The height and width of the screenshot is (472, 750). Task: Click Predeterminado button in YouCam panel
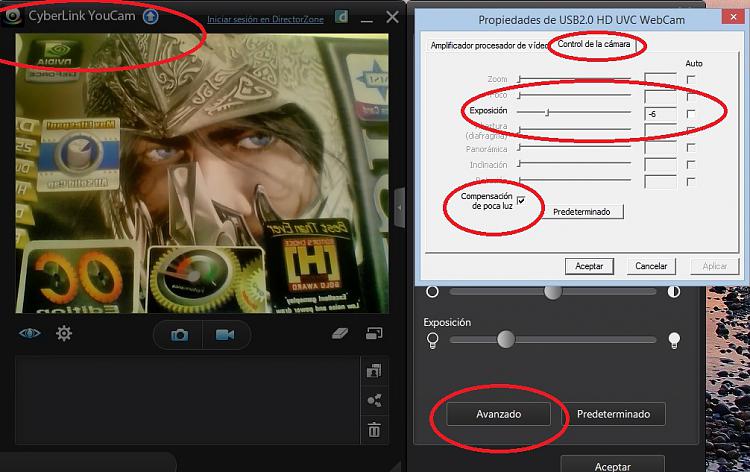coord(613,414)
